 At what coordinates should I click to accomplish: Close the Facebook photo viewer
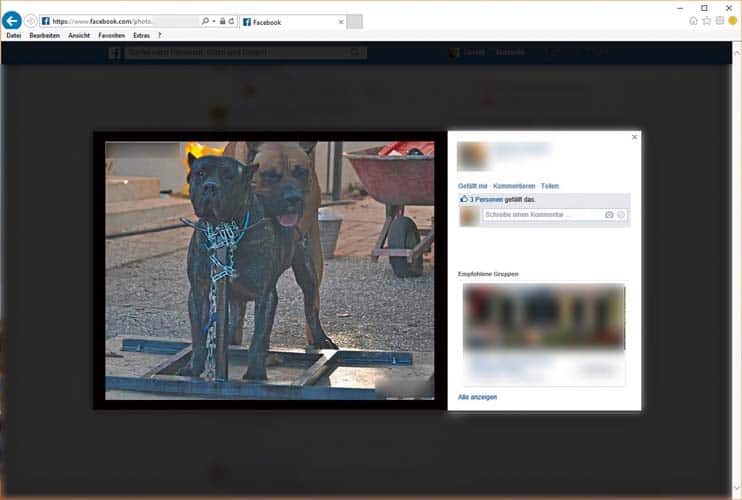coord(634,137)
